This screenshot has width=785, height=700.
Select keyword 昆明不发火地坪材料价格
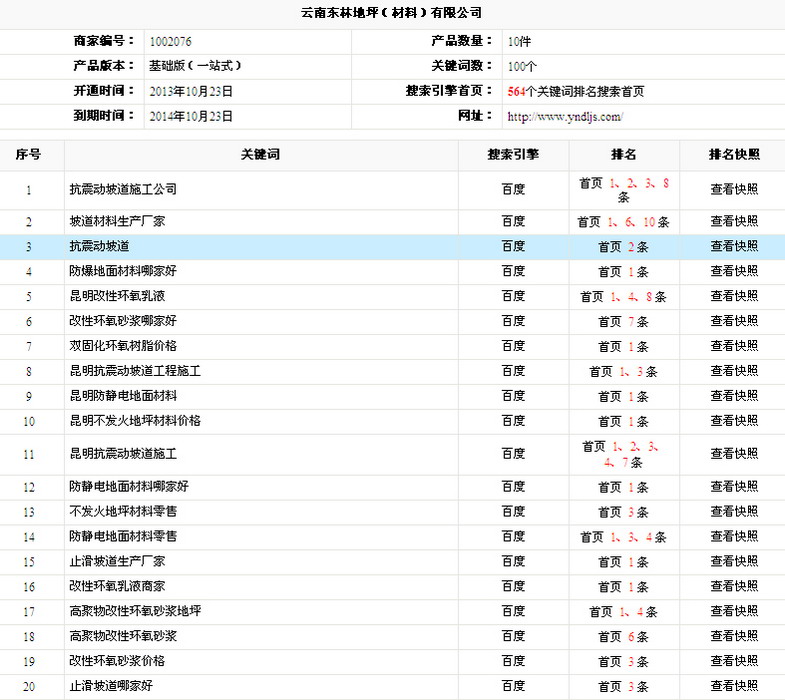(135, 421)
